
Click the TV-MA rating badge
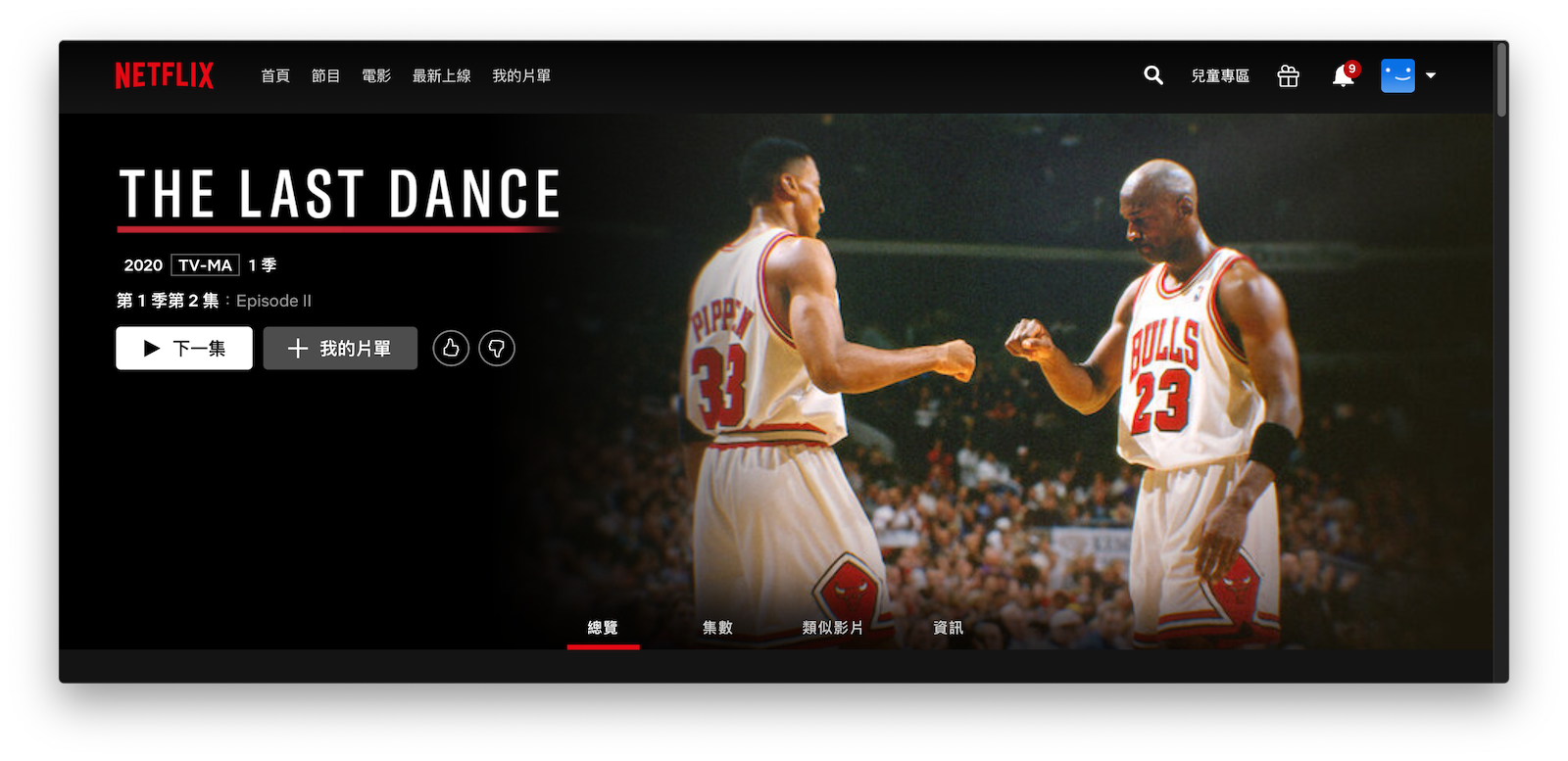pos(205,264)
